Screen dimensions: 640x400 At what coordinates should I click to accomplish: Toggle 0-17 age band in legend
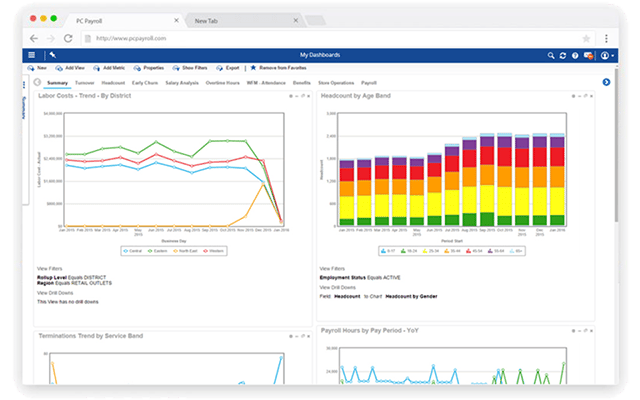tap(388, 251)
